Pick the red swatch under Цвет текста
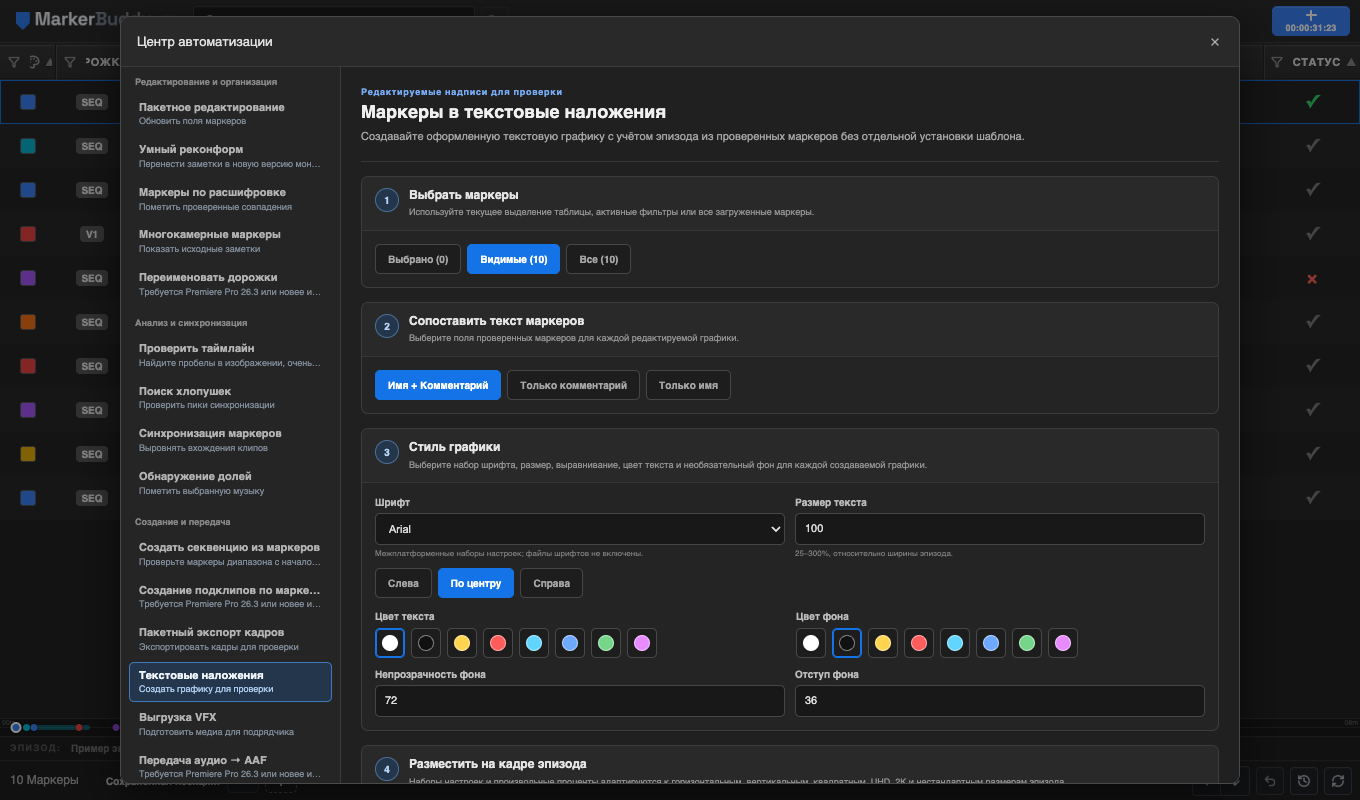This screenshot has height=800, width=1360. [x=498, y=643]
